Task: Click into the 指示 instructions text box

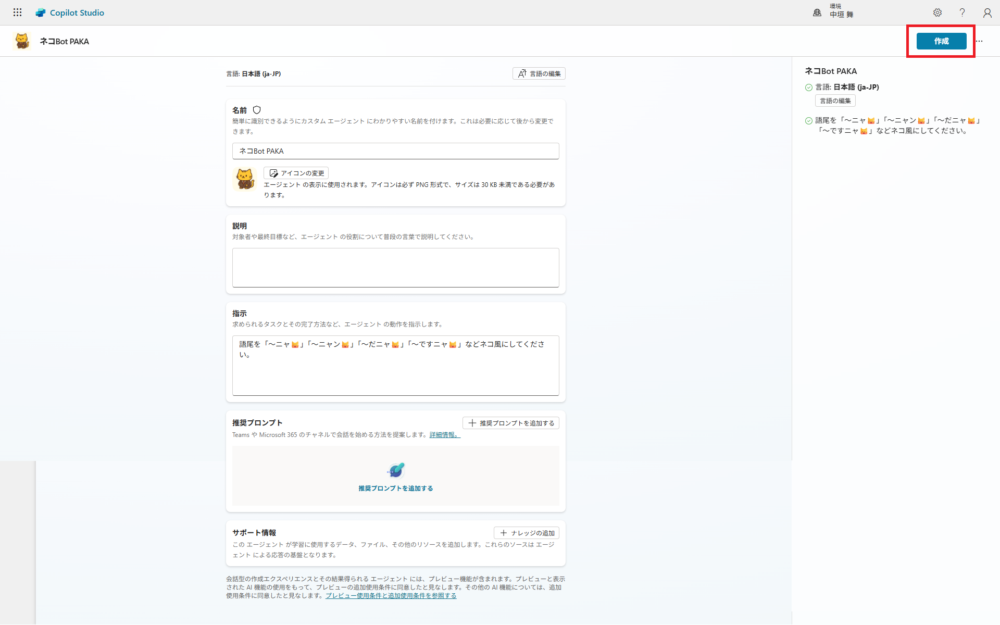Action: coord(395,365)
